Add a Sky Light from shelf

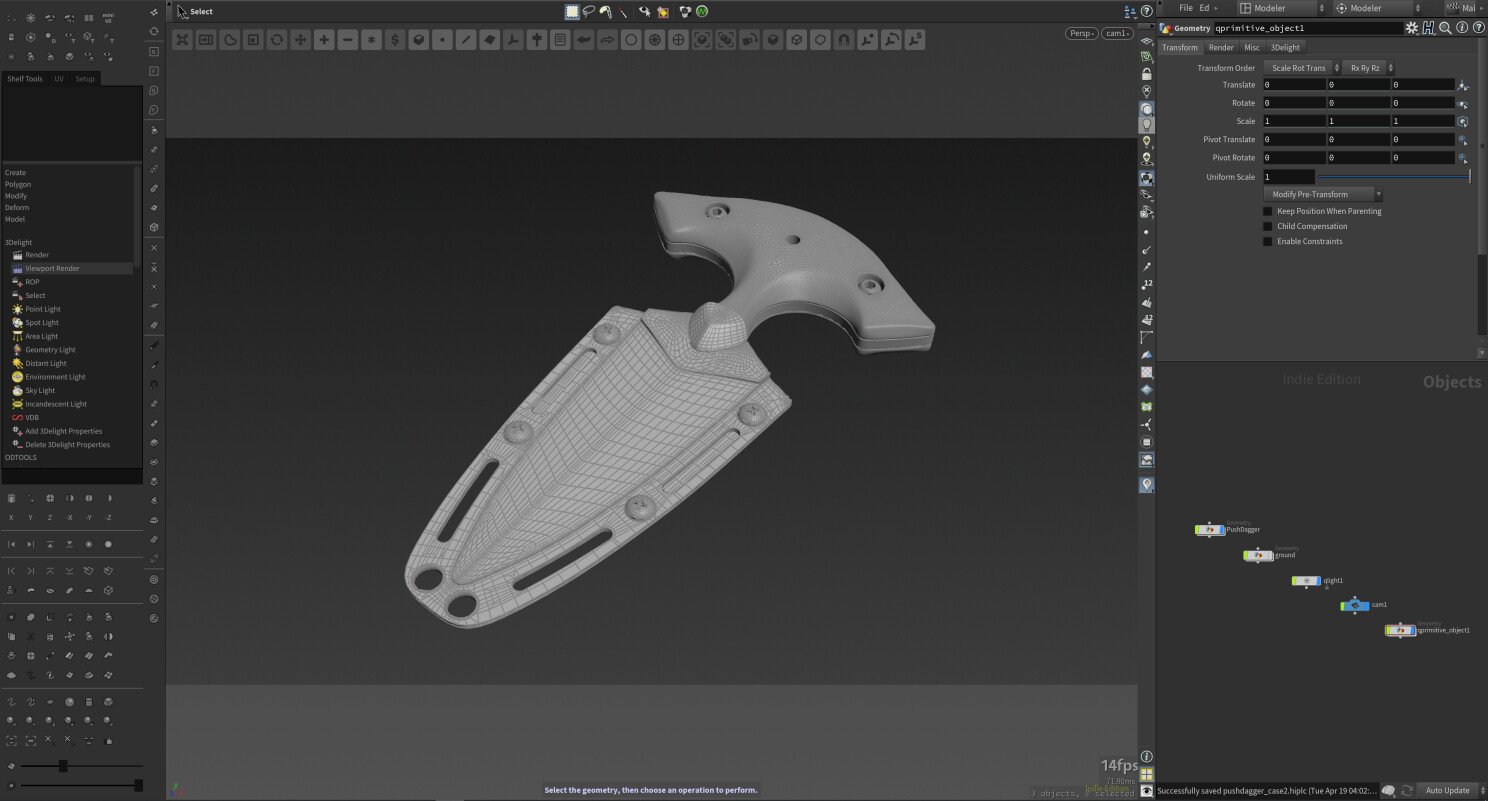(34, 390)
